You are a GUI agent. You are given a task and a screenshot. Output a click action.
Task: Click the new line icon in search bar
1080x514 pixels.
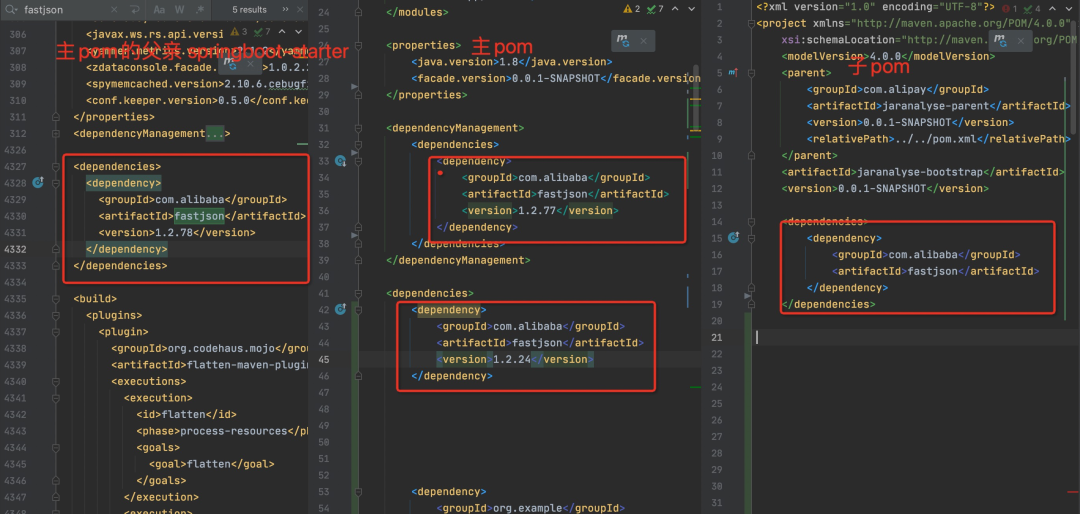tap(135, 10)
